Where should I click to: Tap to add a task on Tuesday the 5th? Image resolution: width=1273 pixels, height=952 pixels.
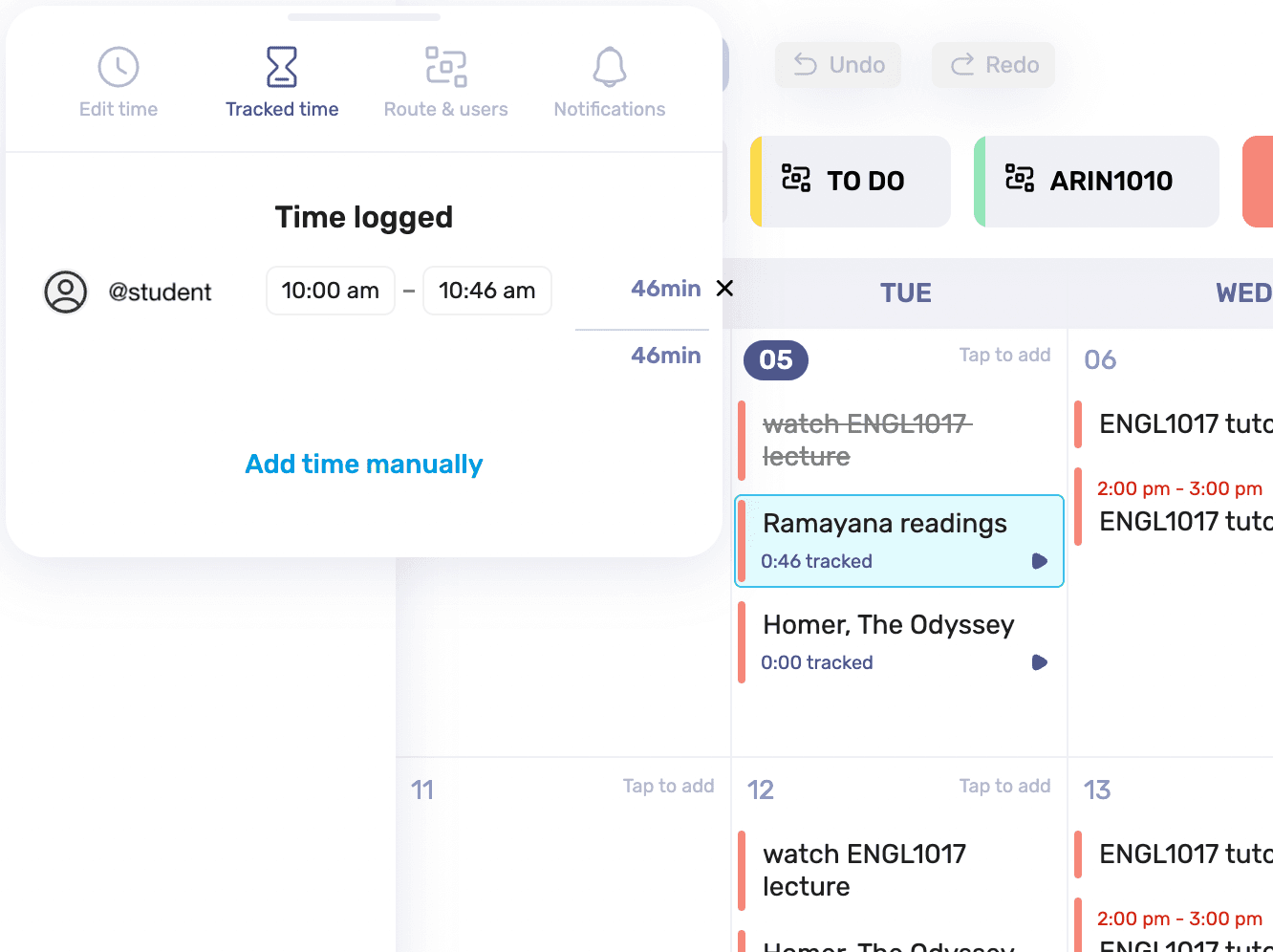1005,355
